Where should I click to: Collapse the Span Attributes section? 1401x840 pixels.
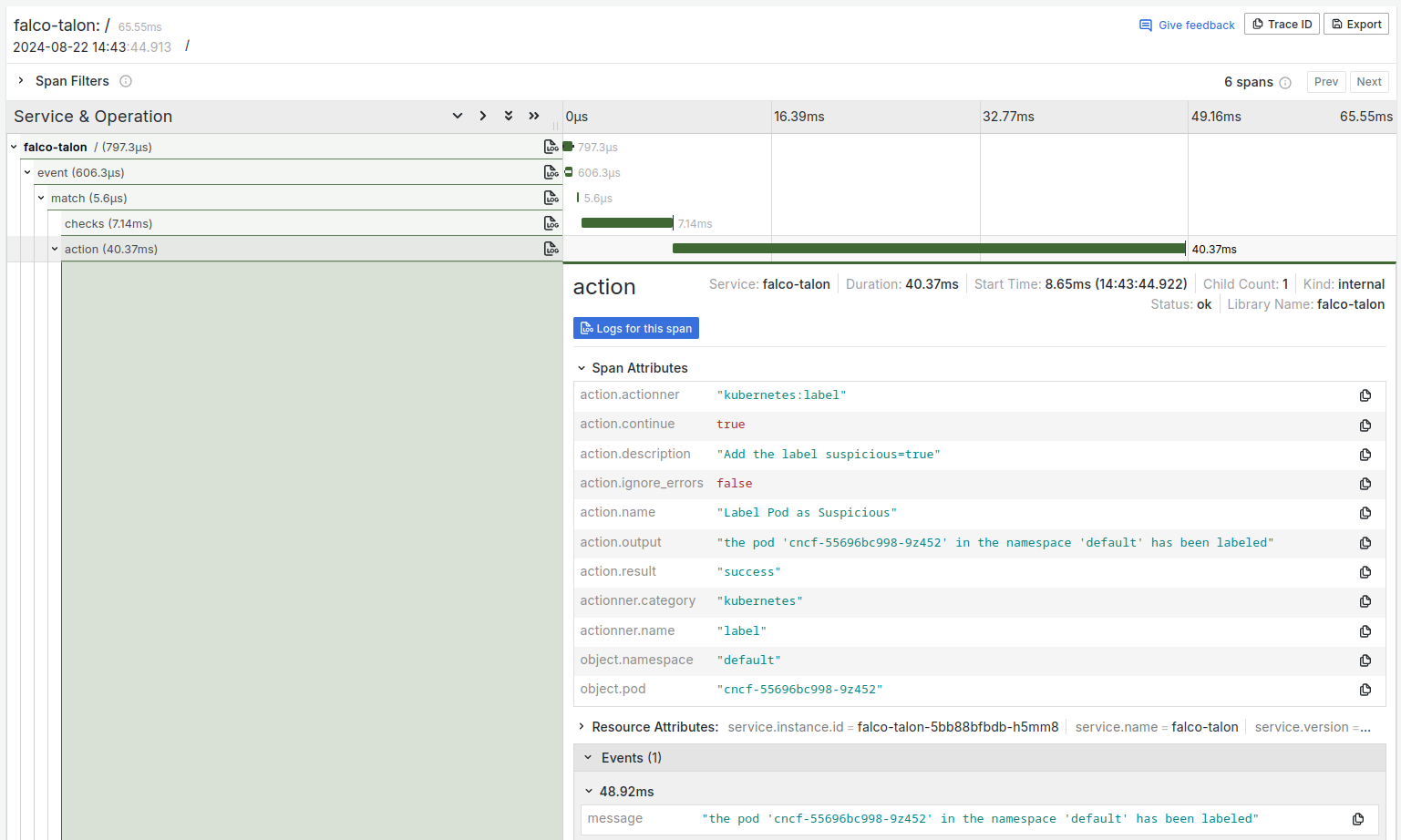click(582, 367)
